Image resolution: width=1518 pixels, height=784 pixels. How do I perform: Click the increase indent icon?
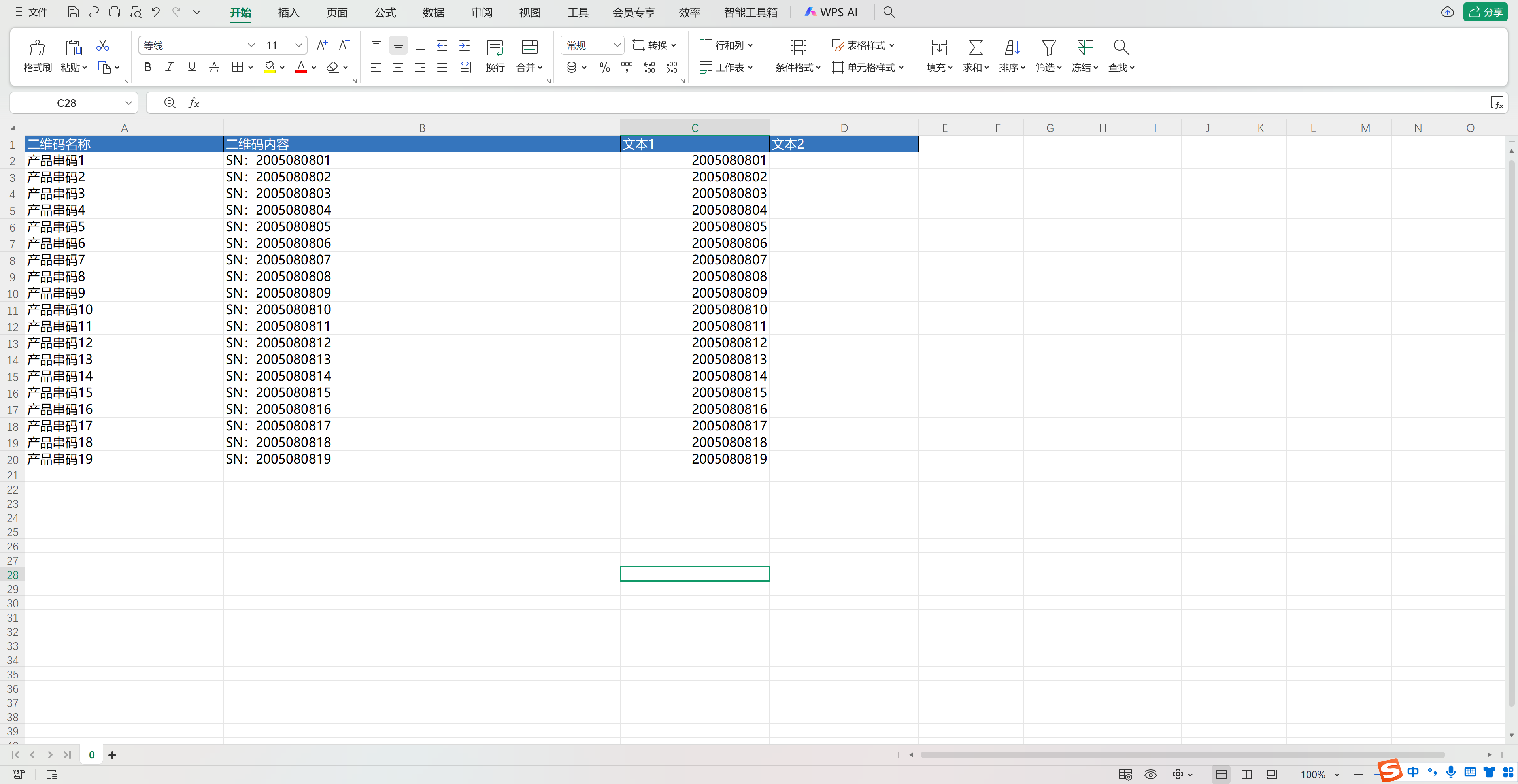point(464,45)
